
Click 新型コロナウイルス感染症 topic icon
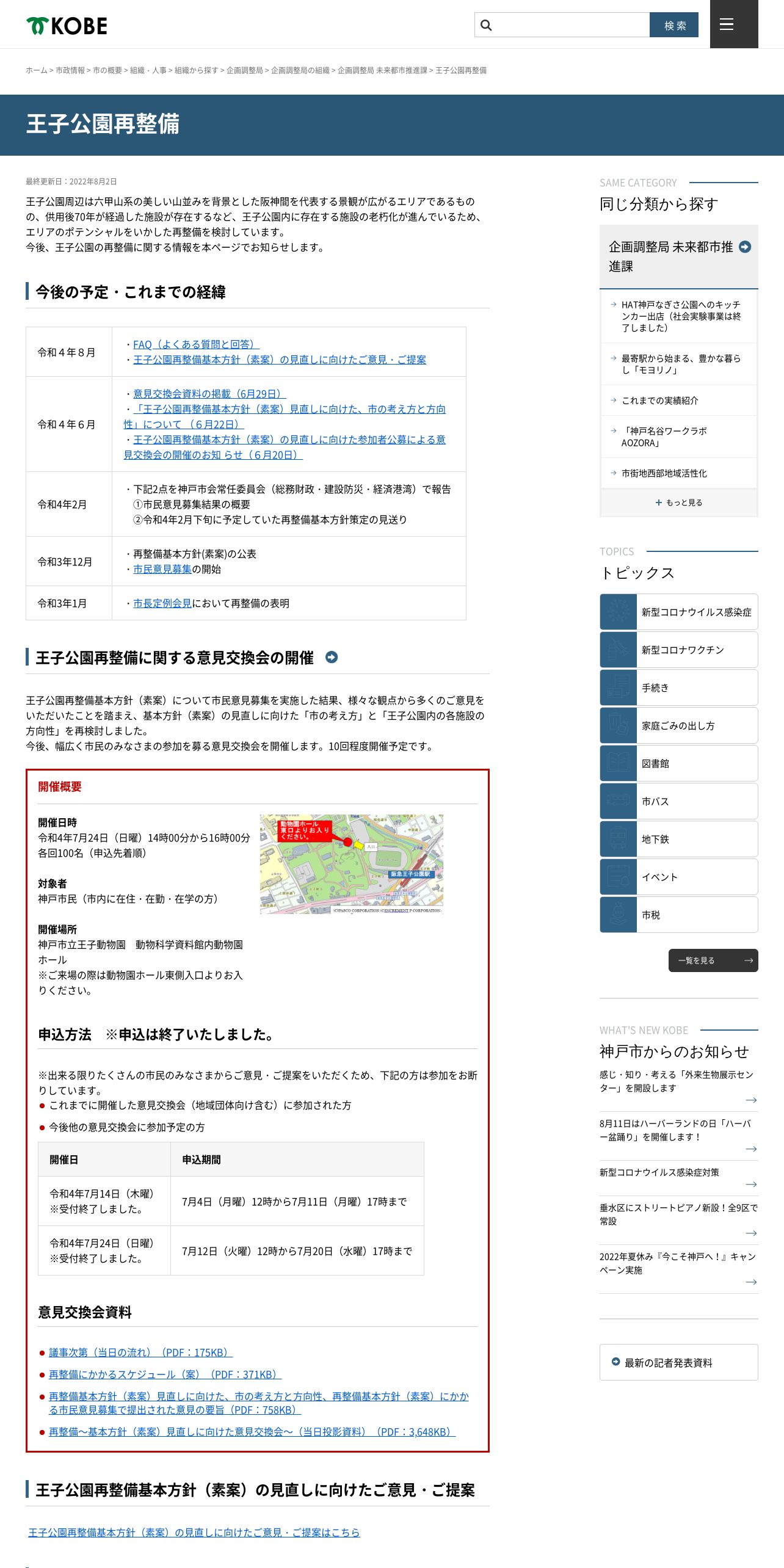pyautogui.click(x=619, y=612)
